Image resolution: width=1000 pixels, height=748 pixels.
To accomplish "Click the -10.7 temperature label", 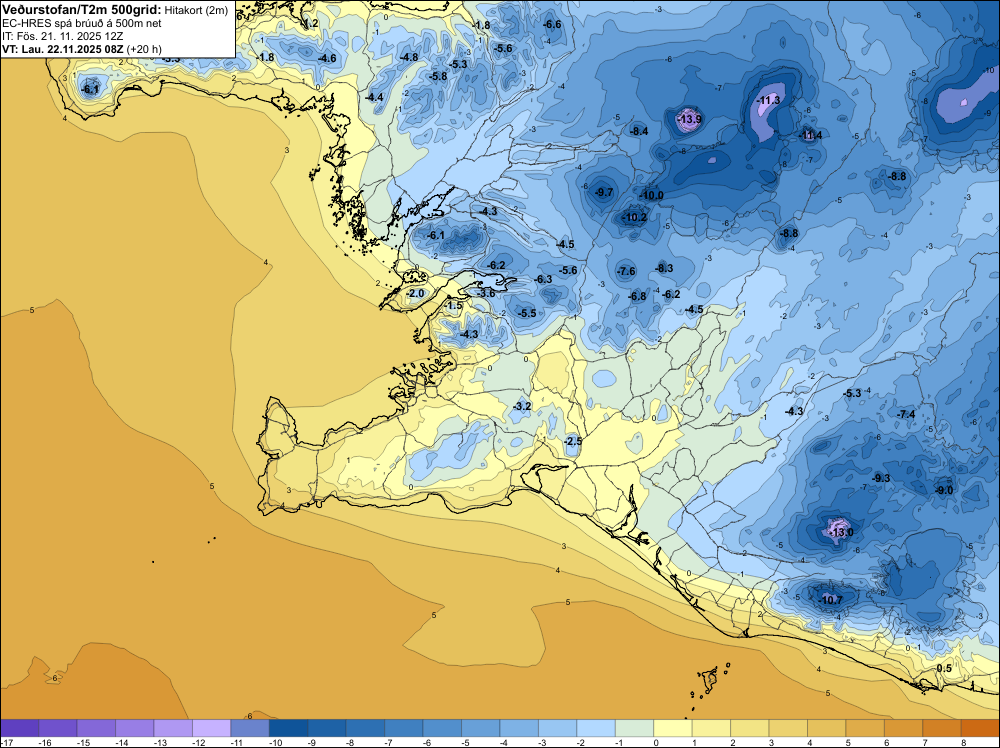I will pyautogui.click(x=831, y=600).
